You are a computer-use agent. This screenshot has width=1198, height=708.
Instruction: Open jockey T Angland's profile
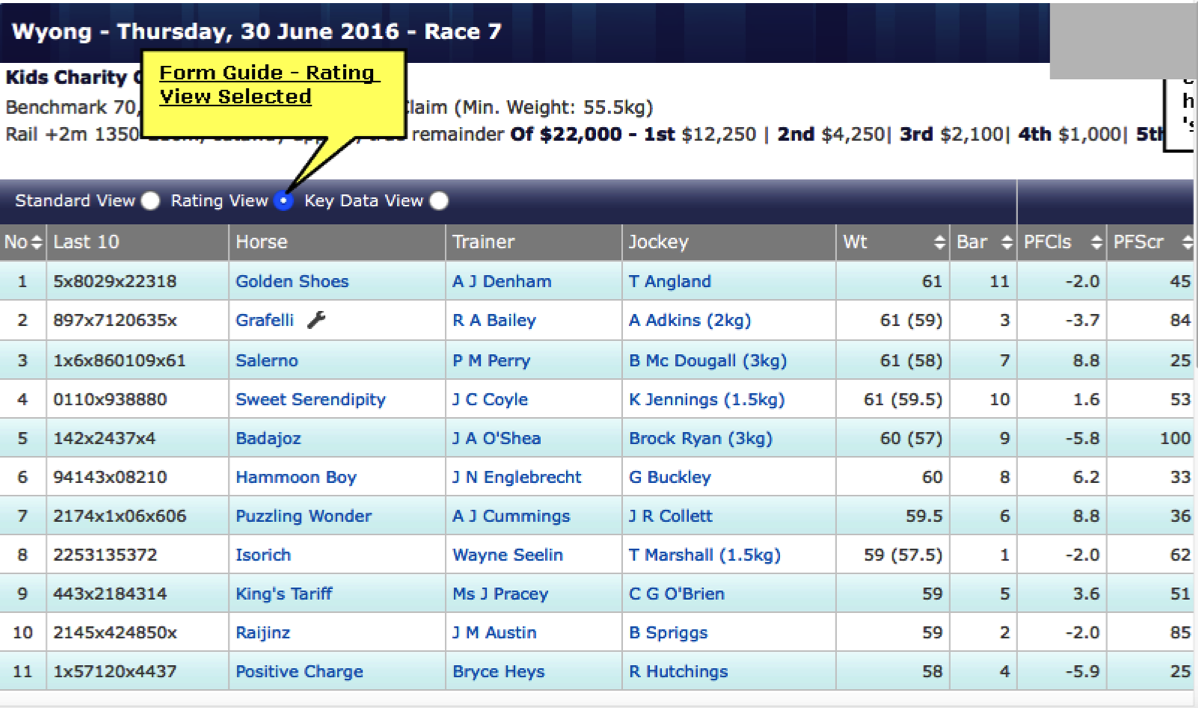(669, 281)
